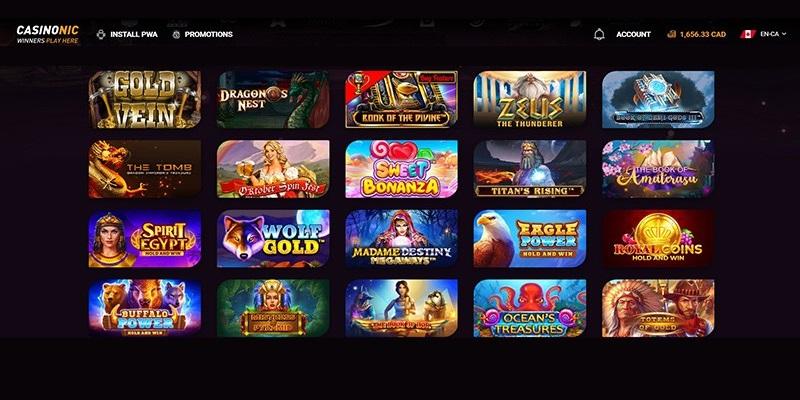Viewport: 800px width, 400px height.
Task: Click the Promotions badge icon
Action: point(176,35)
